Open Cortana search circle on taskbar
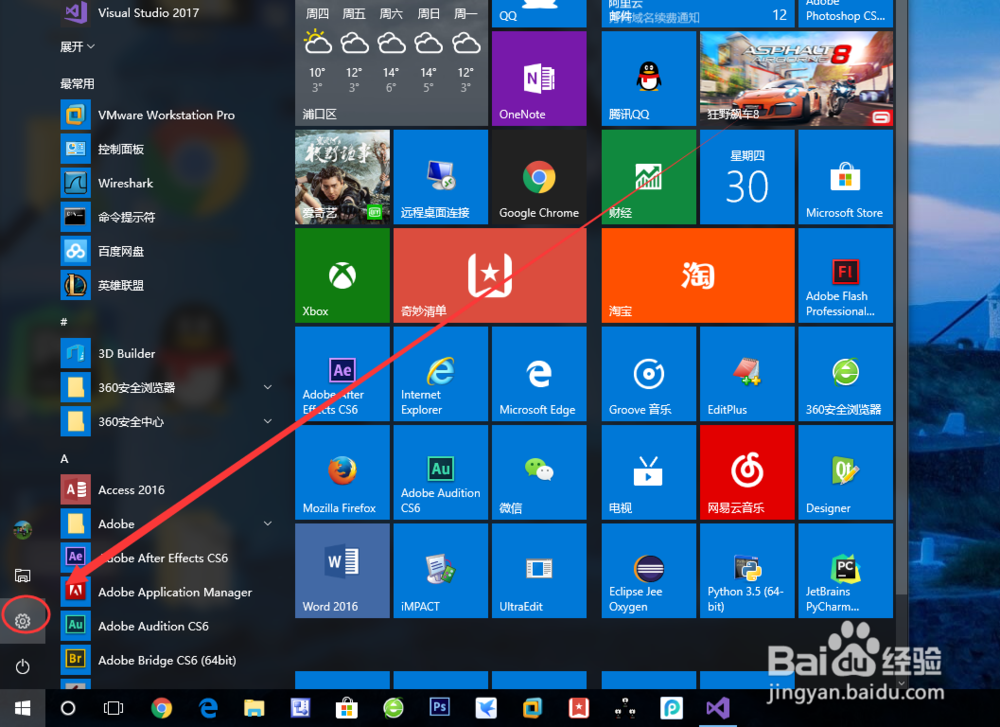 [68, 708]
